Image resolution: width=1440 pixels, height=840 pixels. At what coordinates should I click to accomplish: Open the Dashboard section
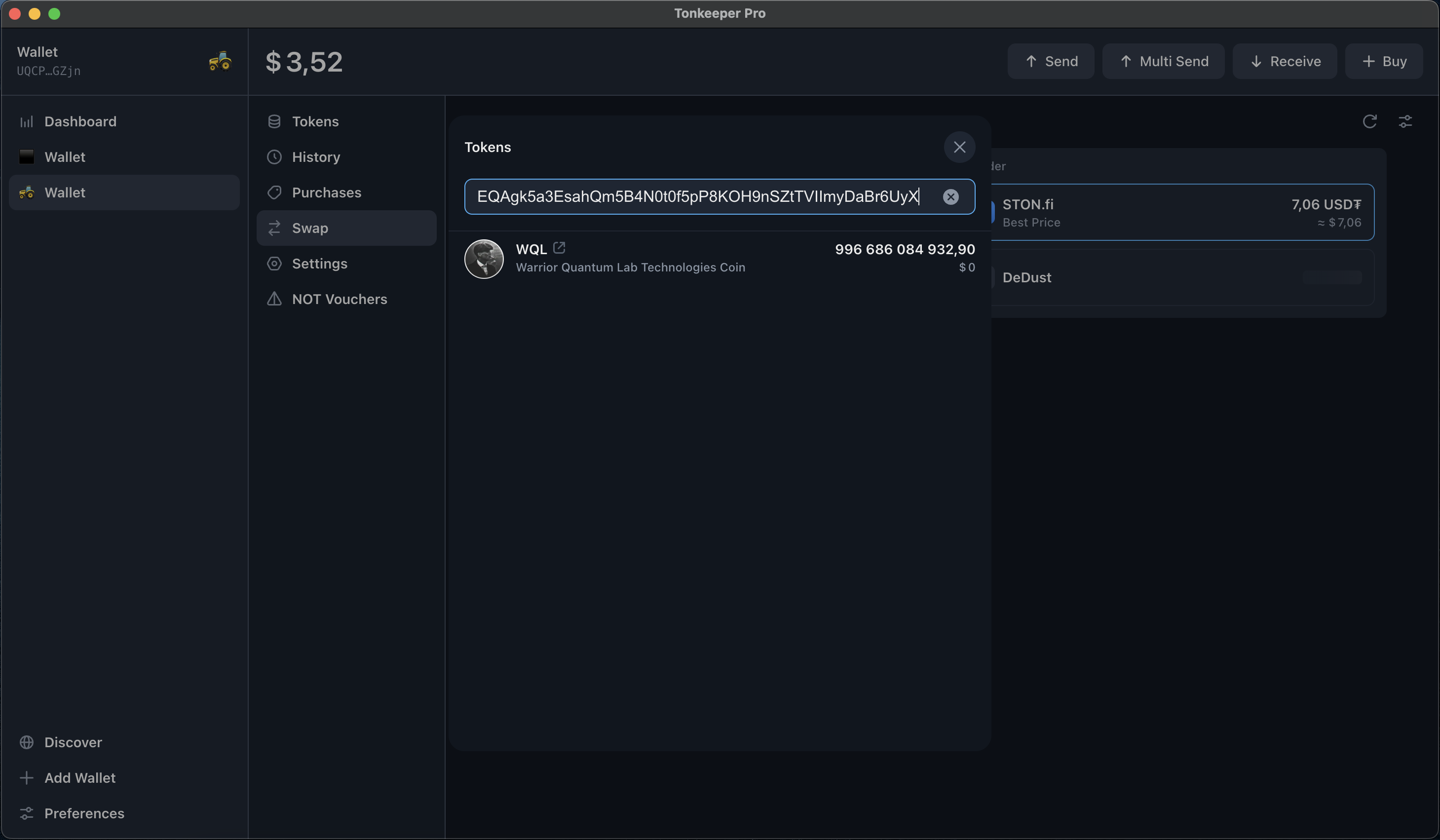click(80, 122)
